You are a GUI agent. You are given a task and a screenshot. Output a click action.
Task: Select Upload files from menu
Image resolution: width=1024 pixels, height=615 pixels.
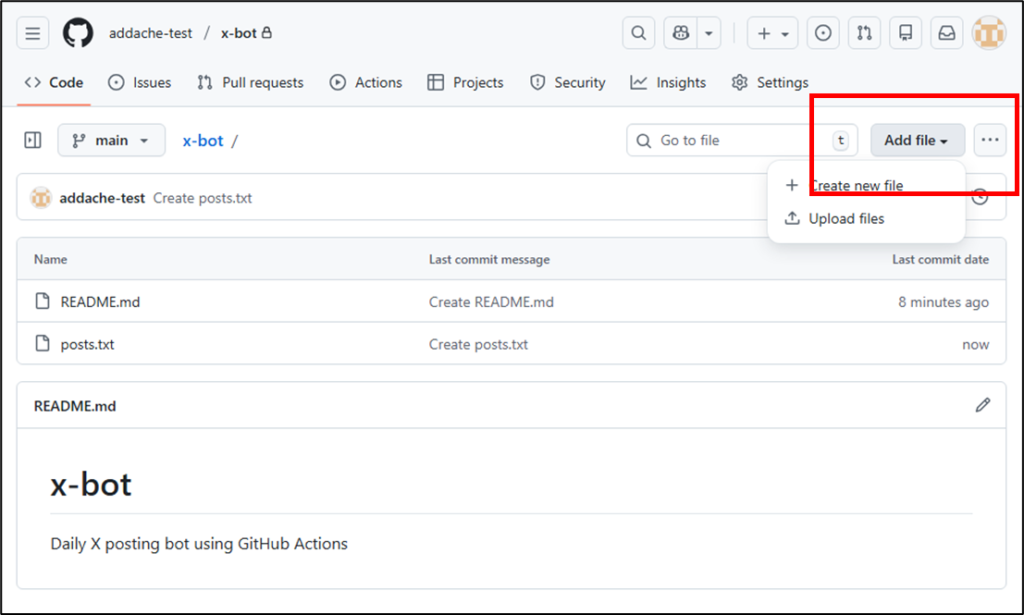846,219
